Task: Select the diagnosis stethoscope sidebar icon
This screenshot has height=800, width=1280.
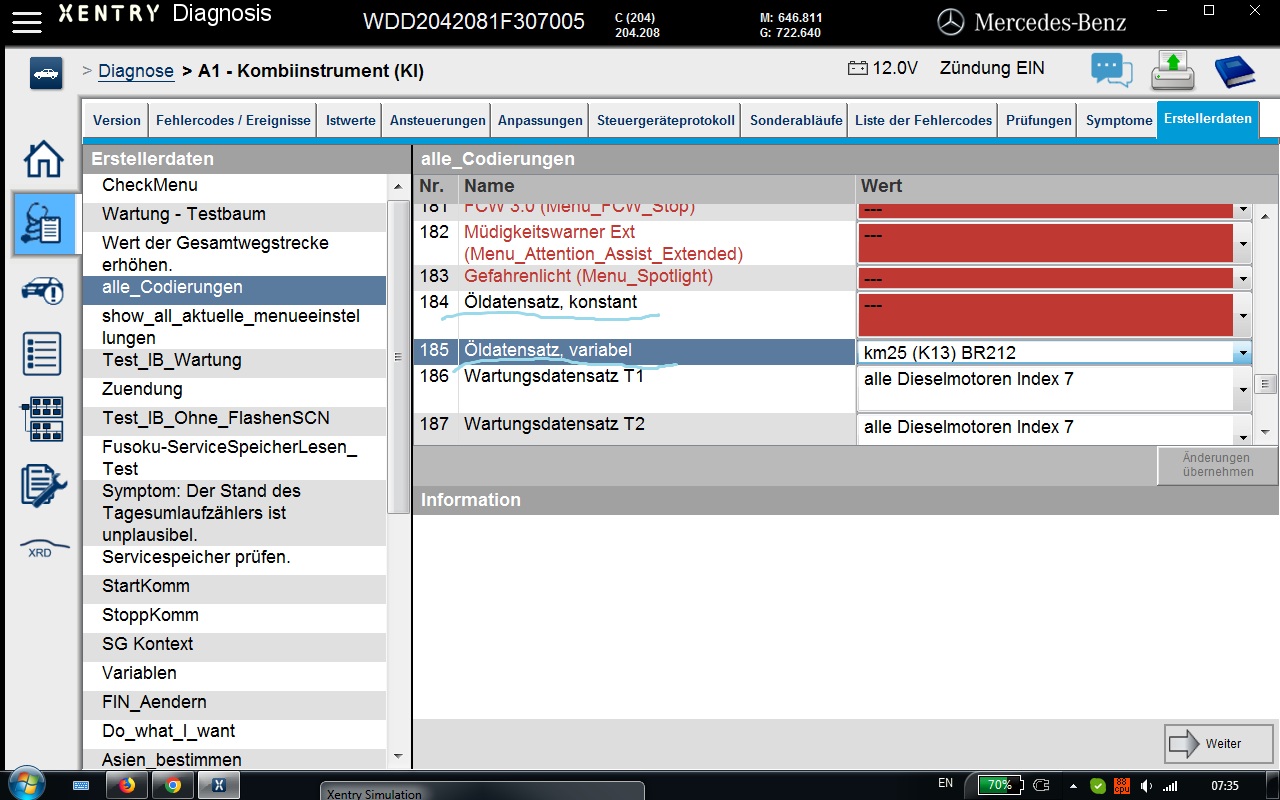Action: [x=45, y=224]
